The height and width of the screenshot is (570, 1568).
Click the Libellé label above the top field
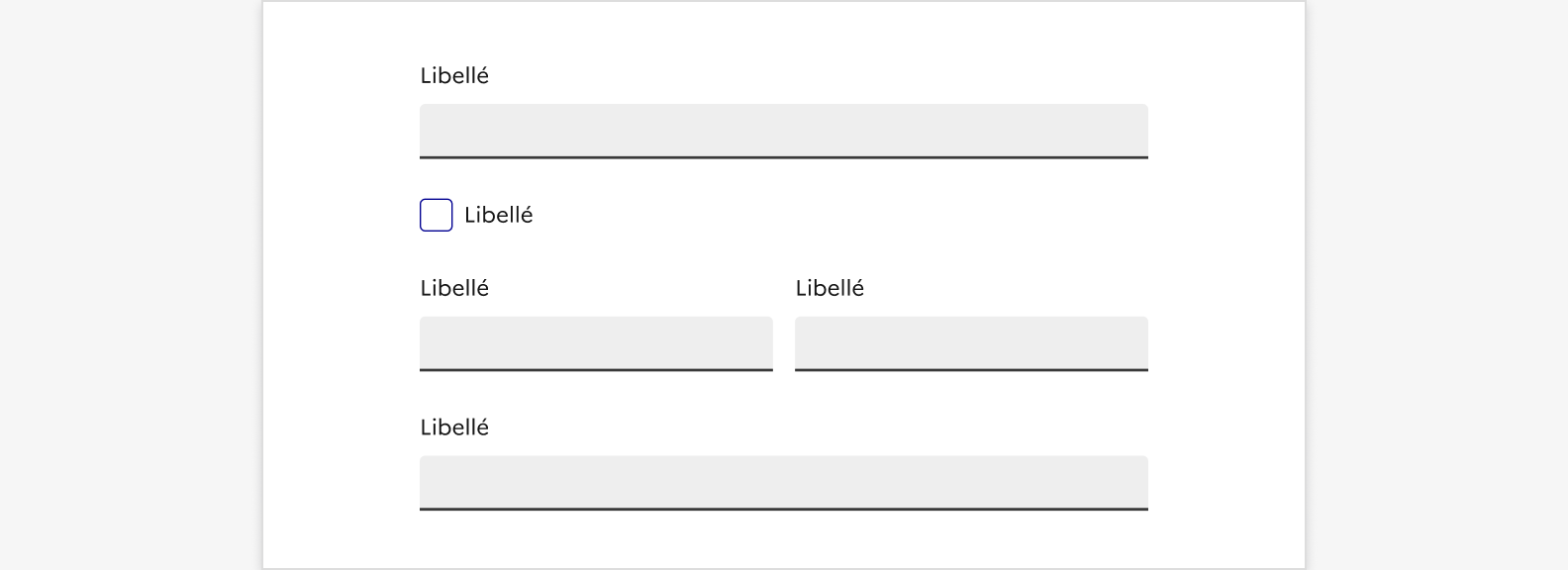tap(454, 76)
